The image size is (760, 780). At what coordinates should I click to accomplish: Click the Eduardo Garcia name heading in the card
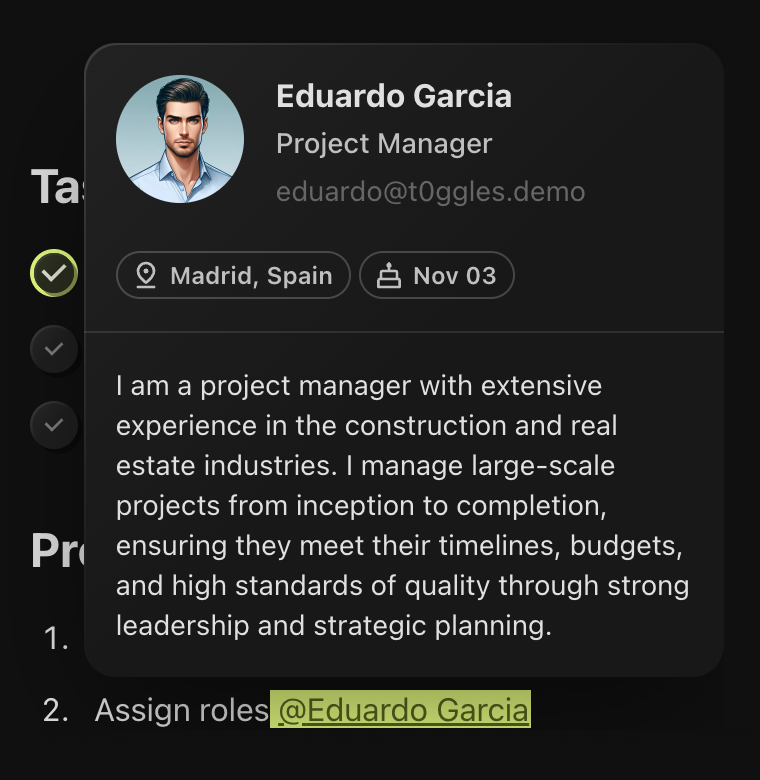tap(393, 96)
